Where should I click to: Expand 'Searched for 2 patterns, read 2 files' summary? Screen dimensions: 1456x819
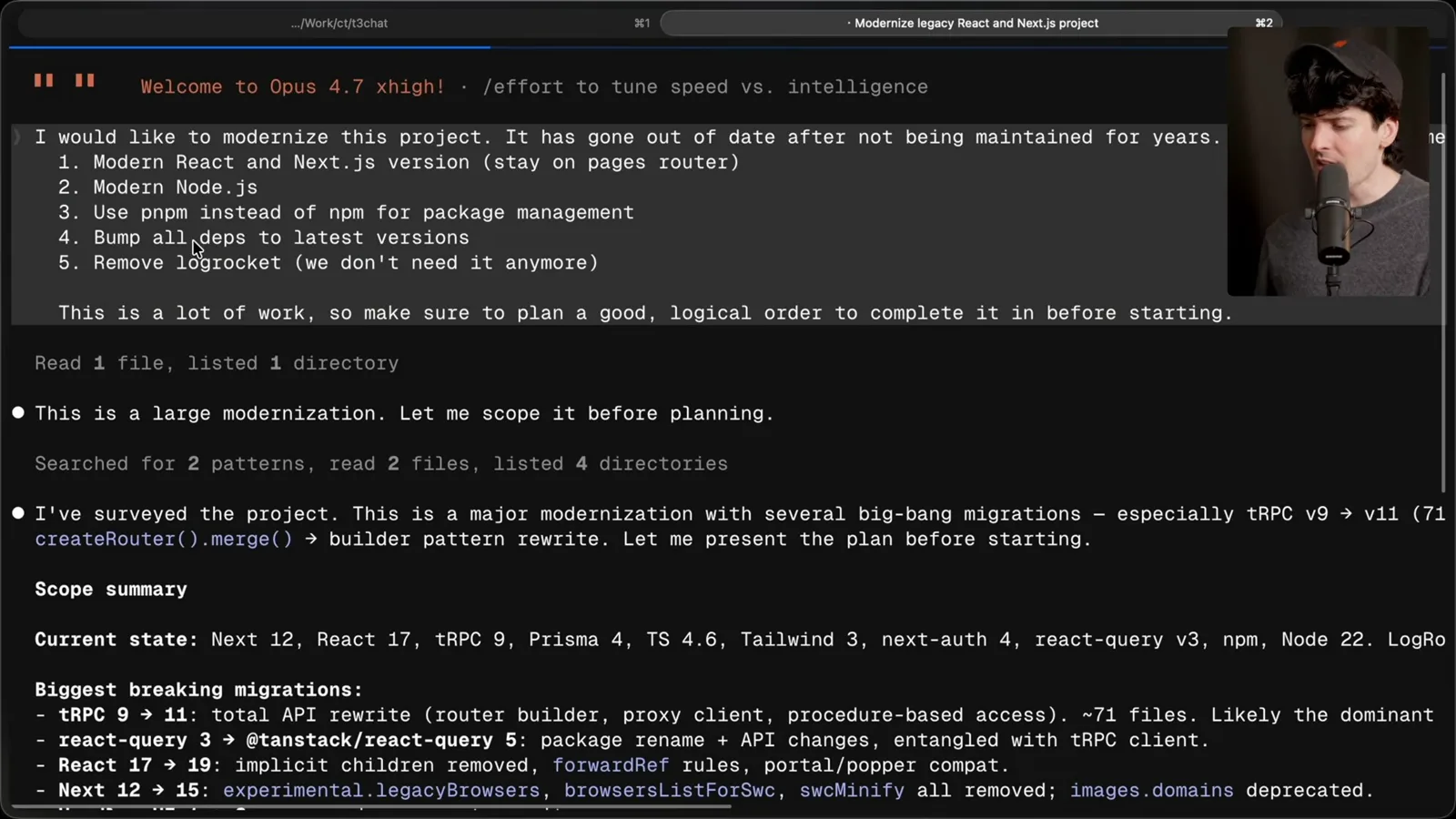click(381, 463)
